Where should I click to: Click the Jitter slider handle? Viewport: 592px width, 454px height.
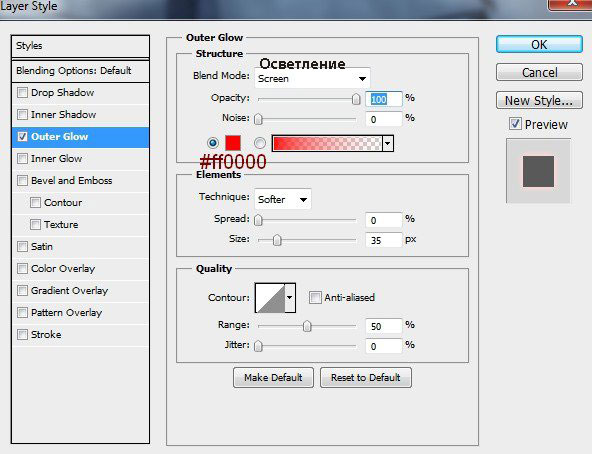pos(258,346)
